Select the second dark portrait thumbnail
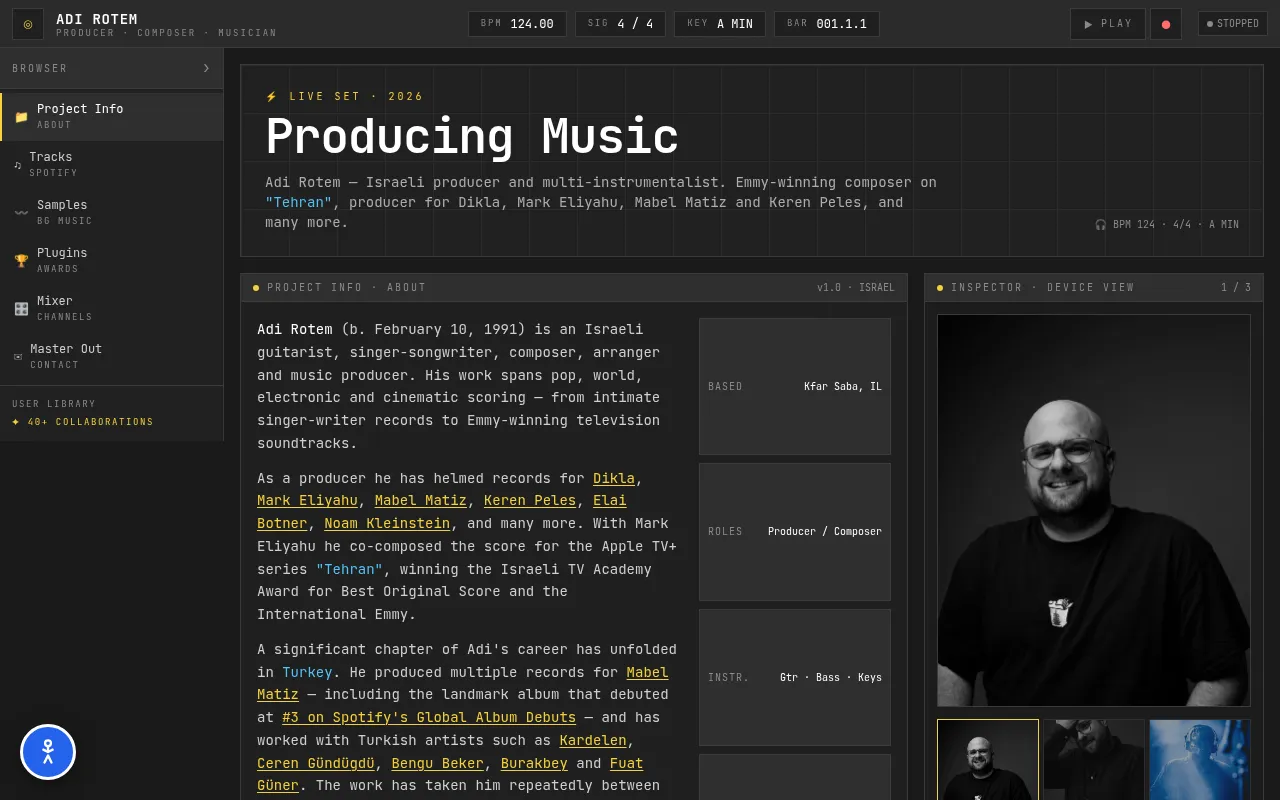 point(1094,760)
